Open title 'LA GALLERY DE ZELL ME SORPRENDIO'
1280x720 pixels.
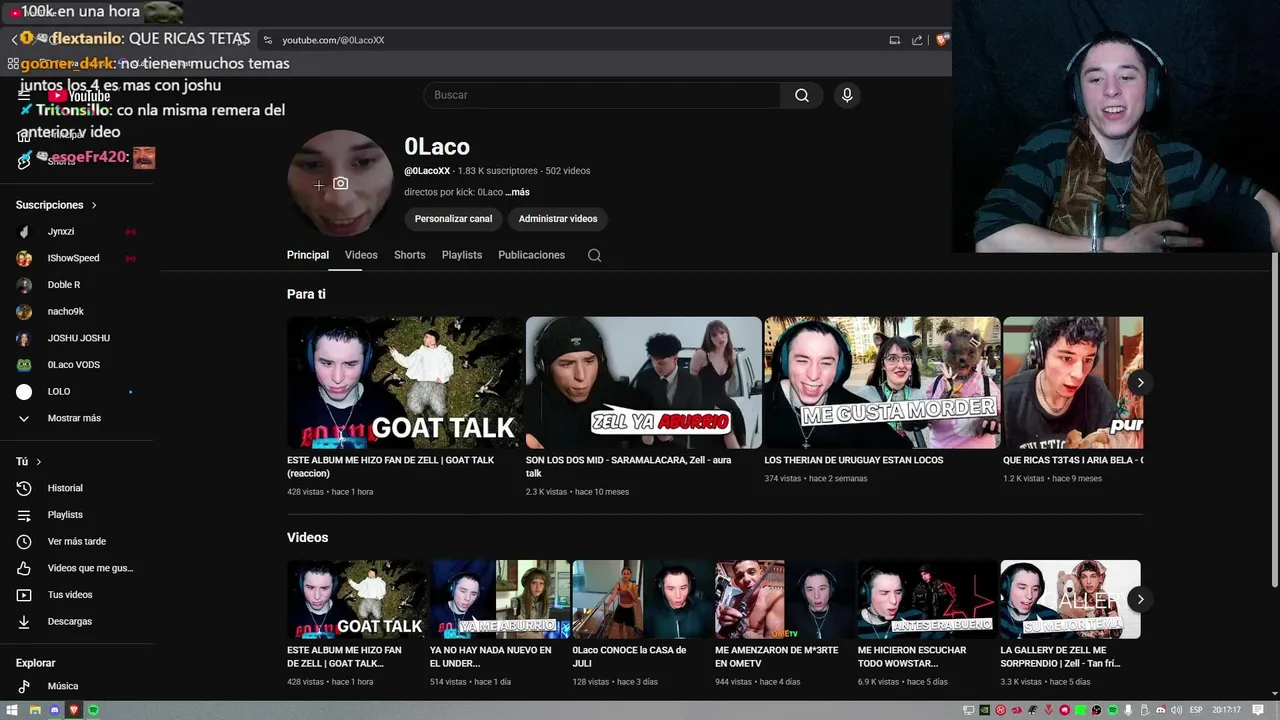pyautogui.click(x=1060, y=656)
